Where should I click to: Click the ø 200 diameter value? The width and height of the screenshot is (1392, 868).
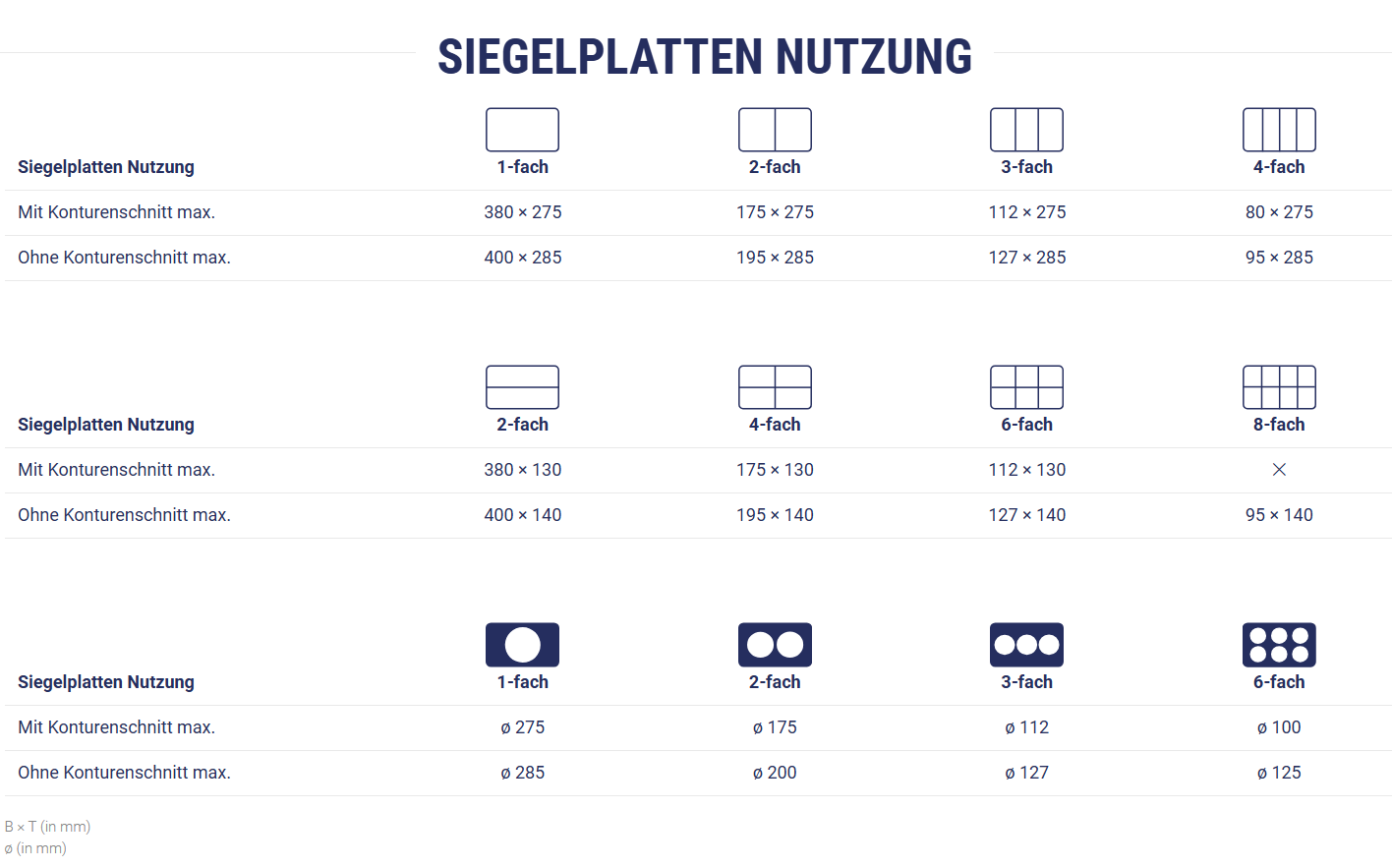click(x=775, y=773)
